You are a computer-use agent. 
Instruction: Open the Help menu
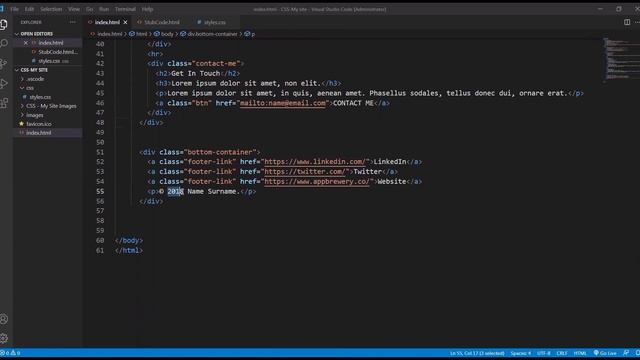[147, 9]
